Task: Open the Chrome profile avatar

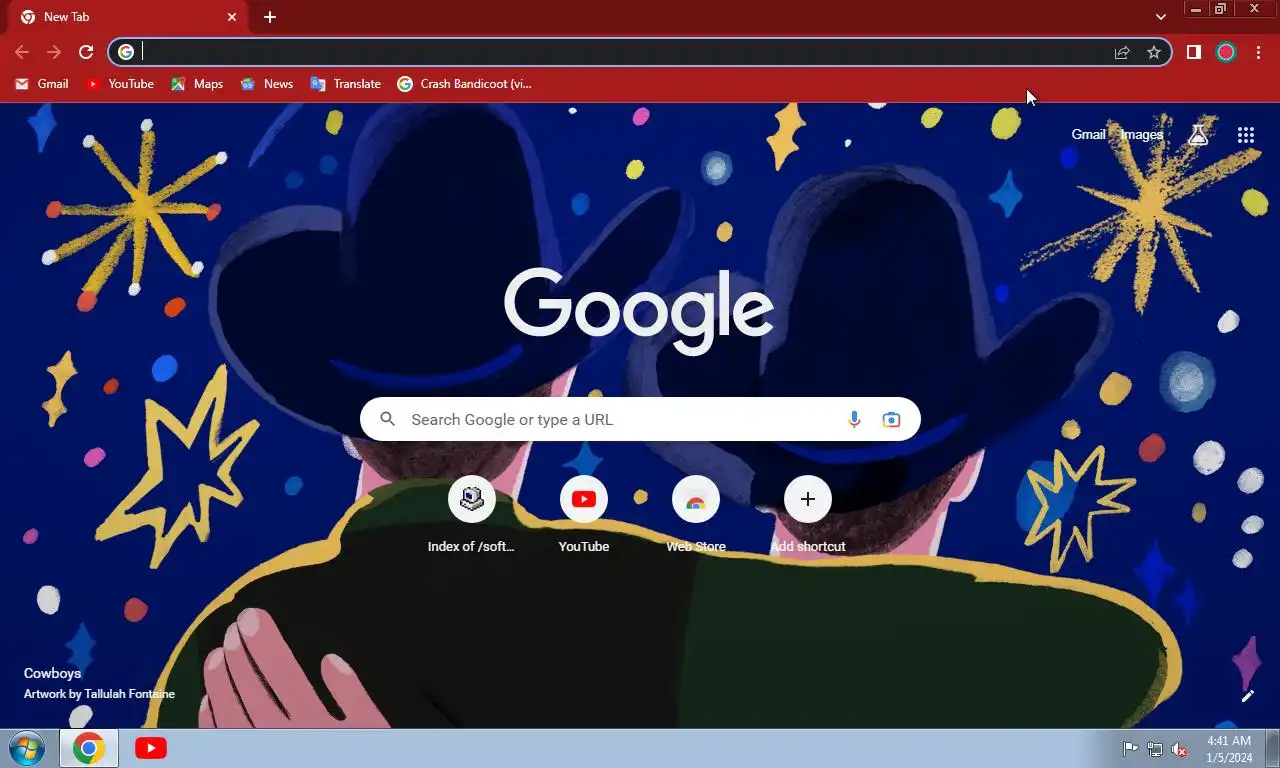Action: tap(1226, 52)
